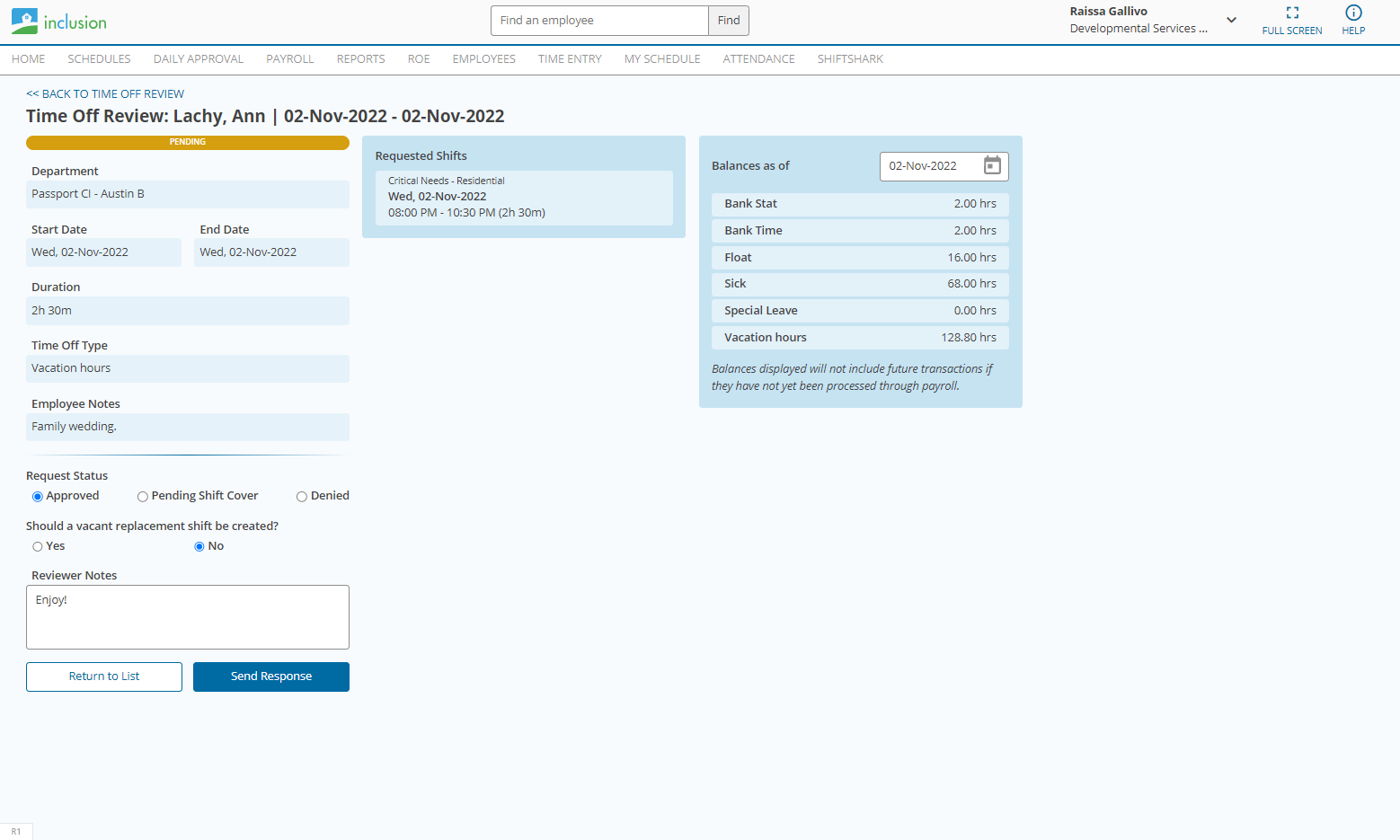Image resolution: width=1400 pixels, height=840 pixels.
Task: Click the Developmental Services organization name
Action: [1139, 29]
